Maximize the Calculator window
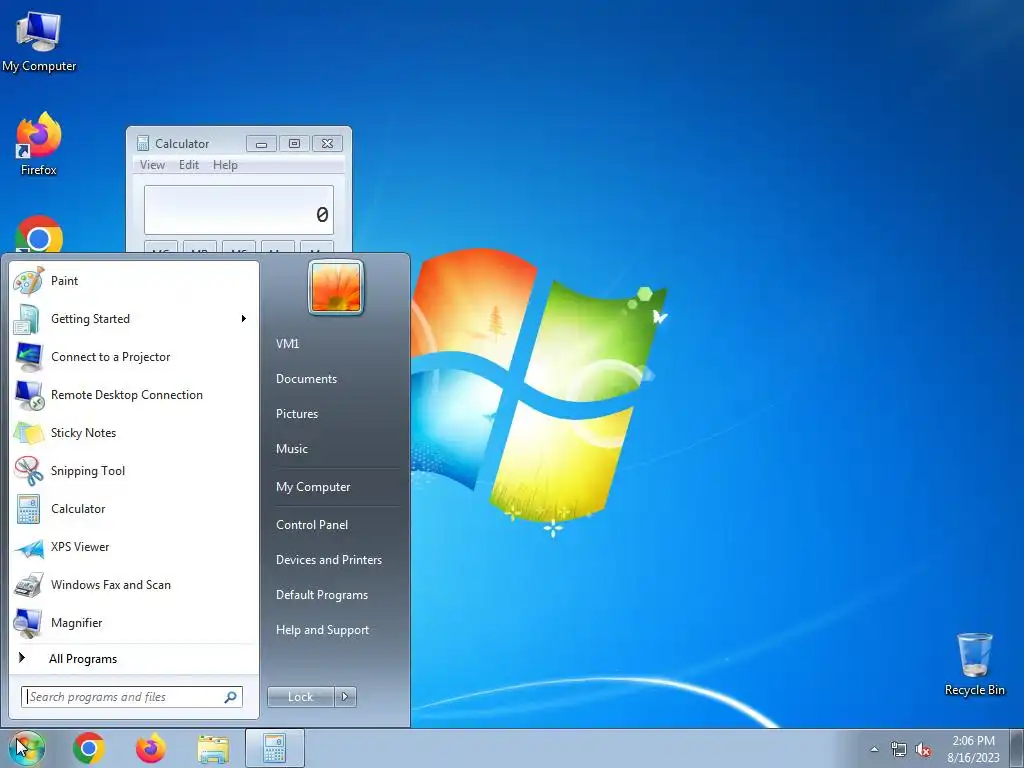The width and height of the screenshot is (1024, 768). point(295,144)
